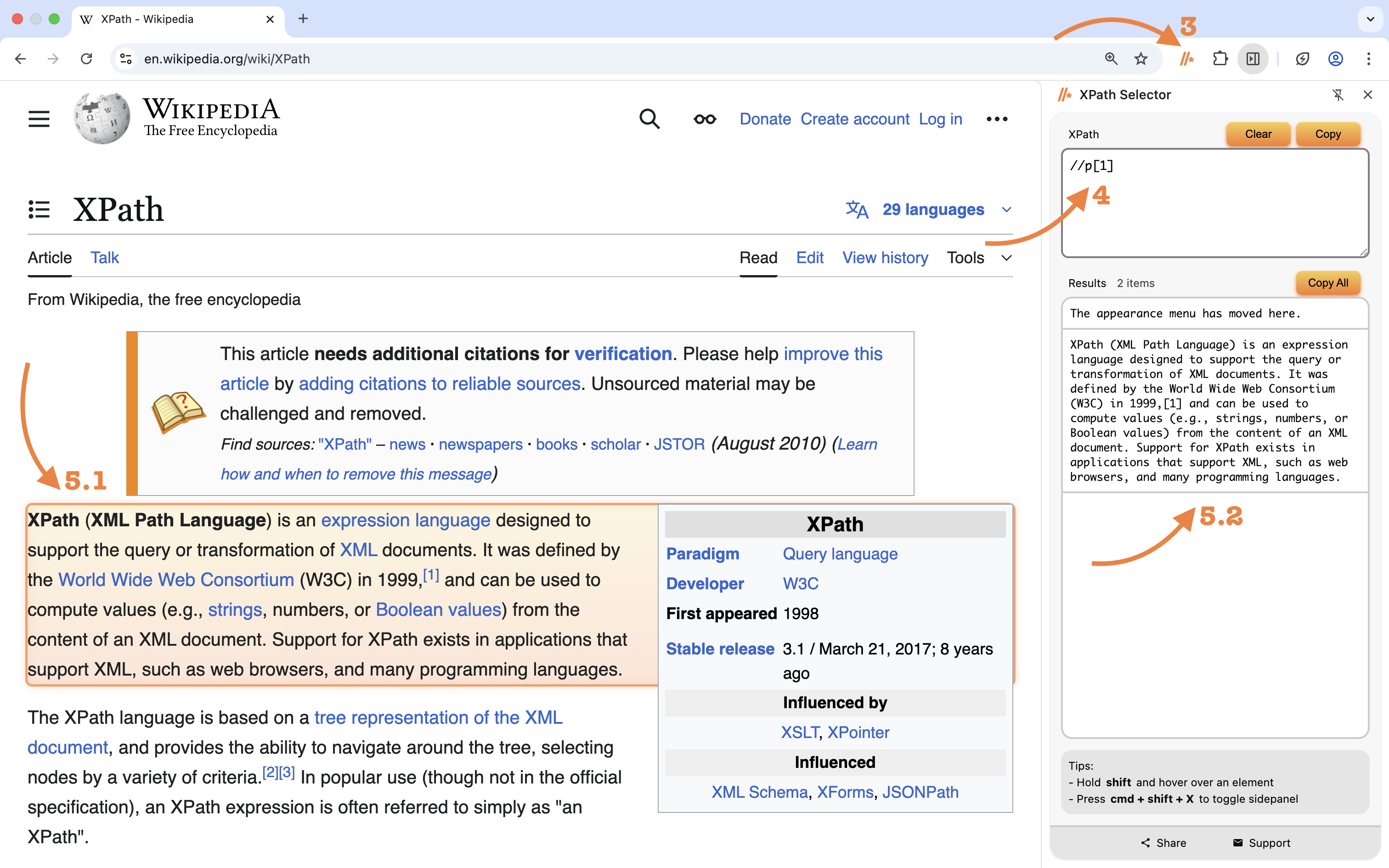The image size is (1389, 868).
Task: Click the 'strings' link in first paragraph
Action: pos(235,610)
